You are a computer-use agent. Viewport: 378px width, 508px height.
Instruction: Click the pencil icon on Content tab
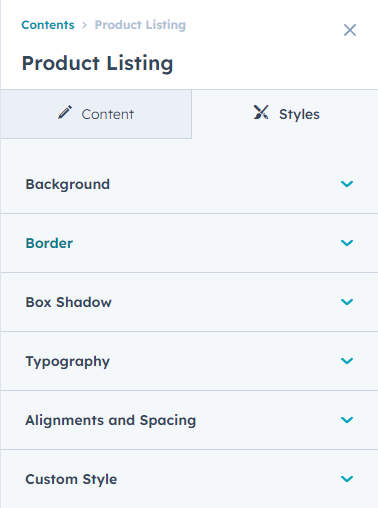pos(65,112)
